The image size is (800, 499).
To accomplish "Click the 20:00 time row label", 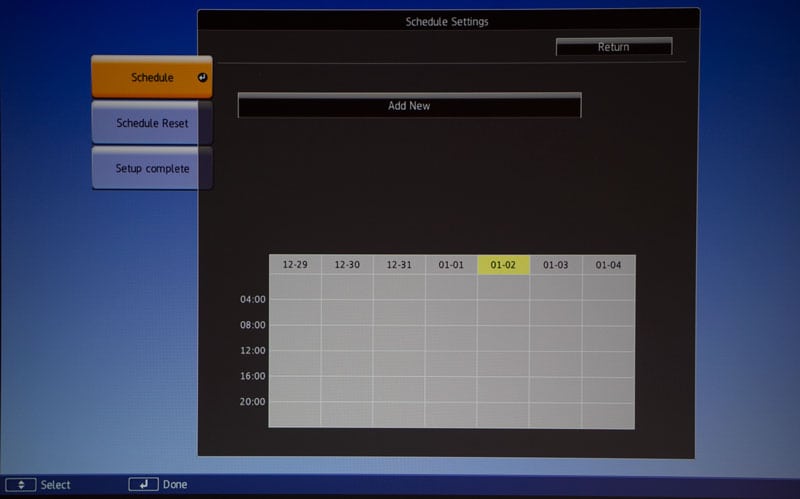I will [253, 402].
